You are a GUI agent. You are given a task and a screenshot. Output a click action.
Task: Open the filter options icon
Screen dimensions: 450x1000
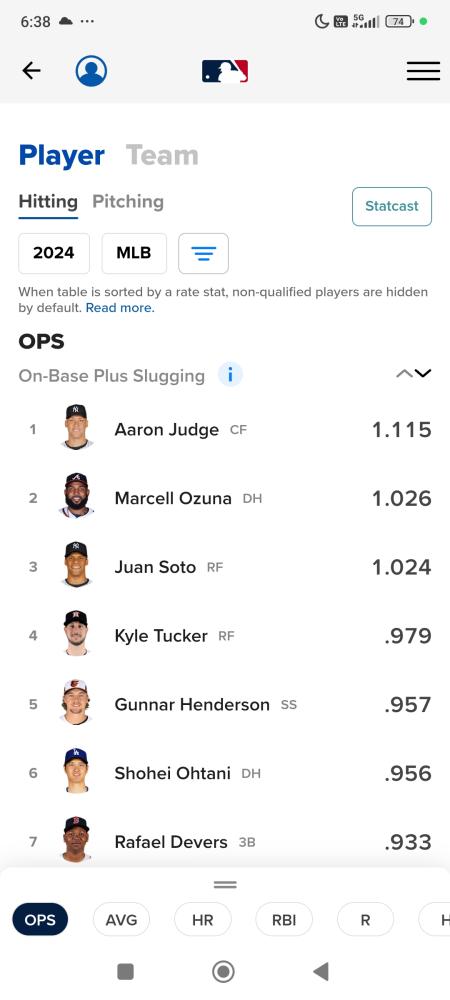coord(203,253)
